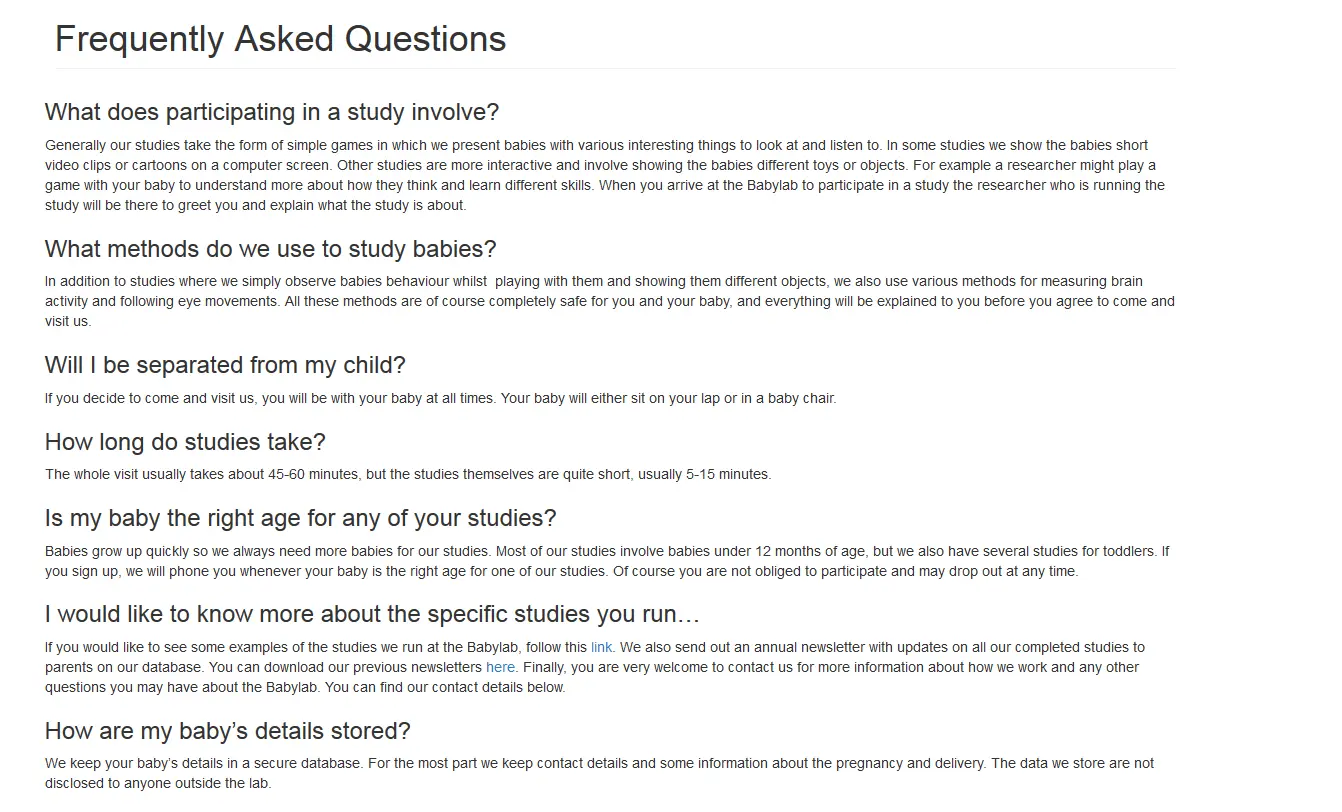Click the sentence 'If you decide to come and visit us'
This screenshot has width=1342, height=812.
pos(440,398)
